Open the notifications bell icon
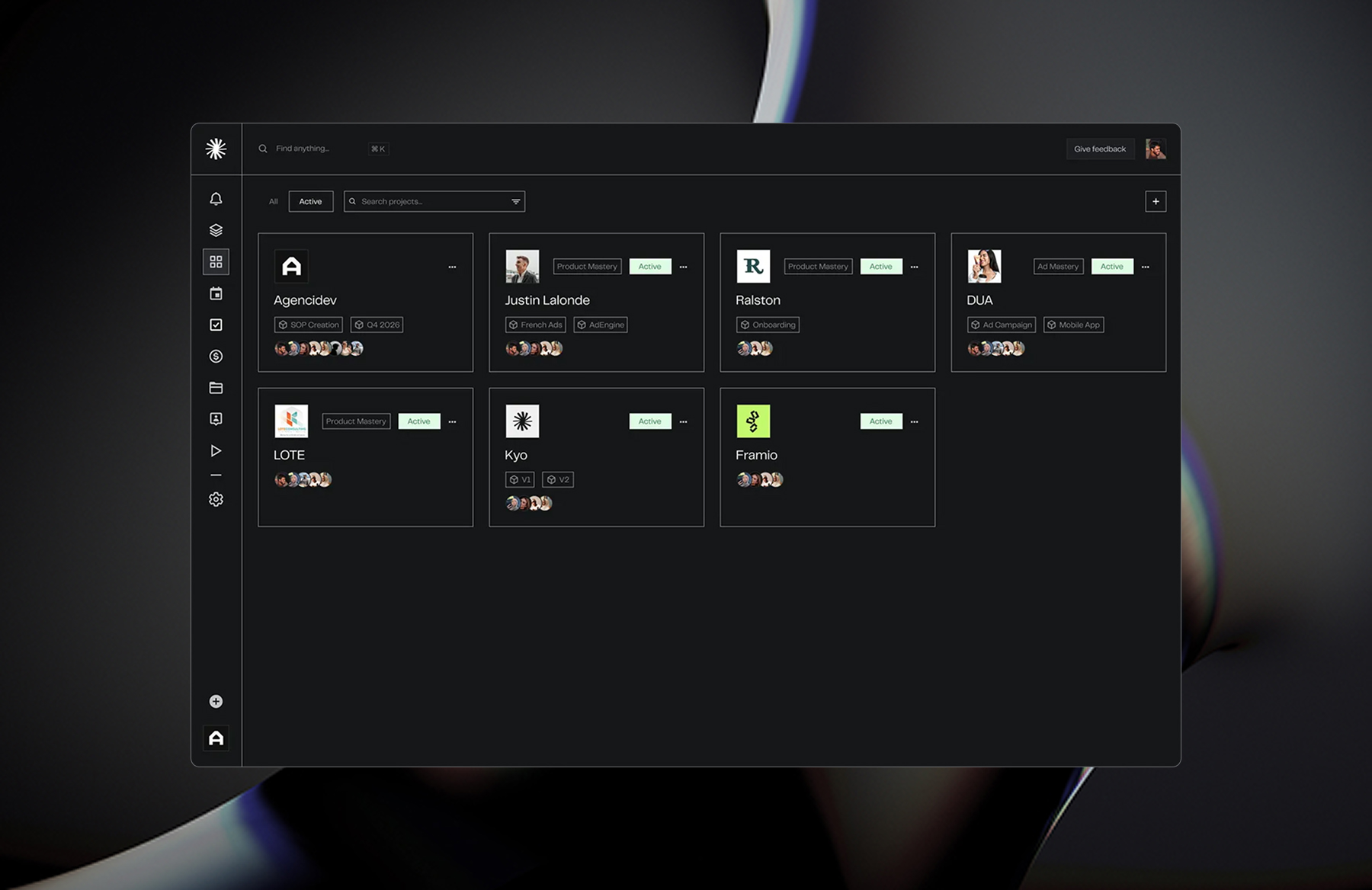Viewport: 1372px width, 890px height. [216, 199]
